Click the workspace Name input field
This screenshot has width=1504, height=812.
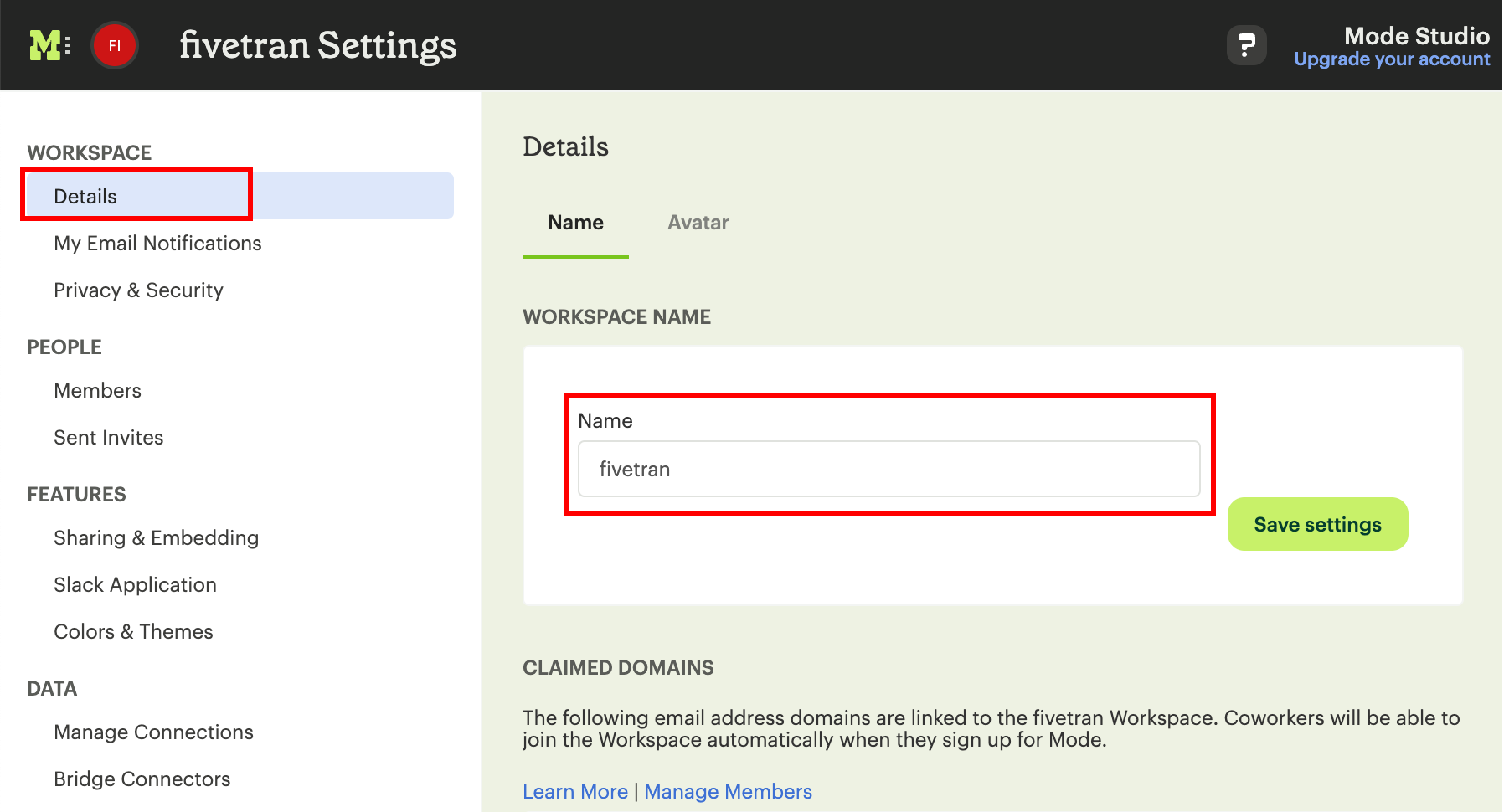point(888,469)
